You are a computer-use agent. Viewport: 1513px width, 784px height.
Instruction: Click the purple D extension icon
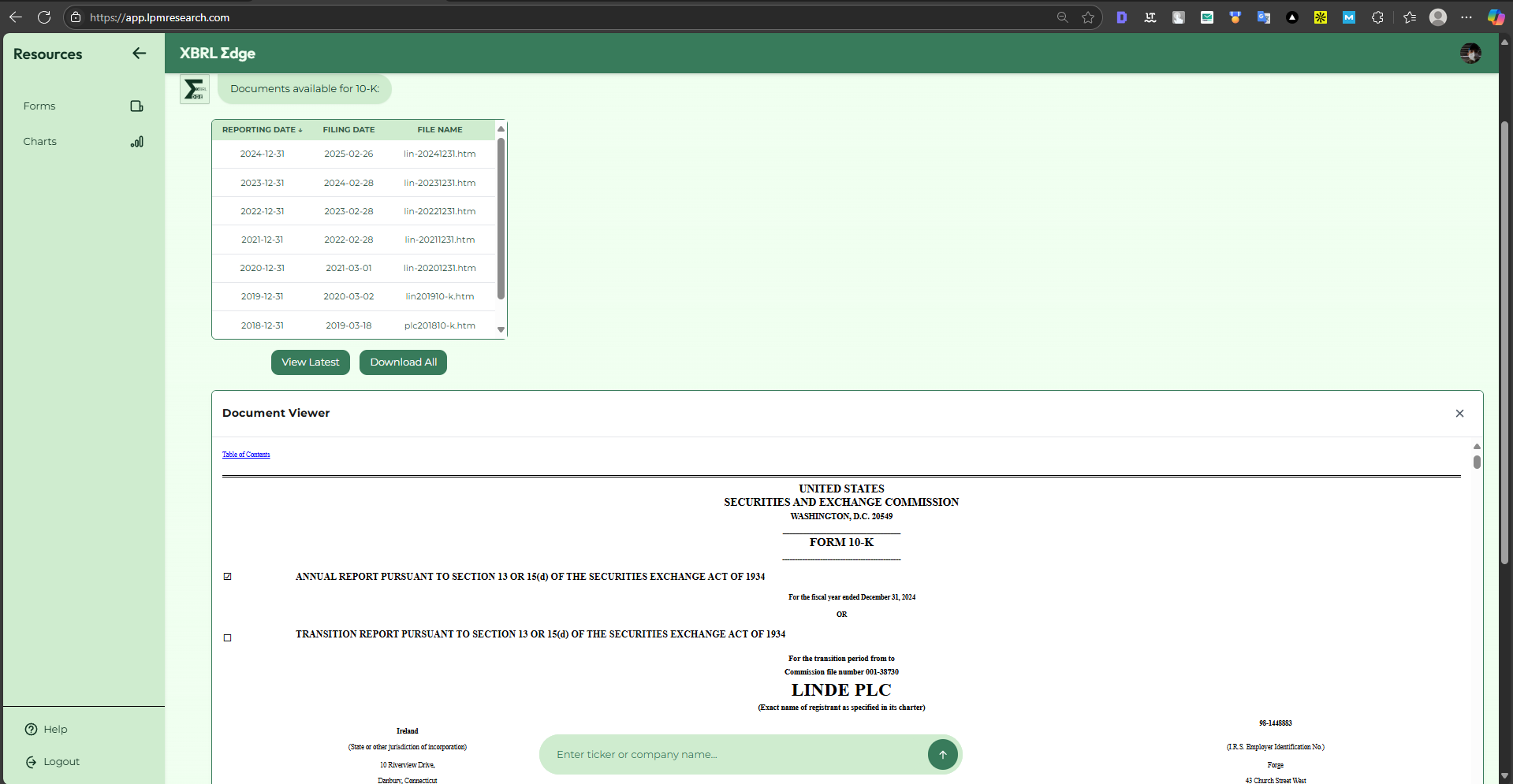click(1122, 17)
